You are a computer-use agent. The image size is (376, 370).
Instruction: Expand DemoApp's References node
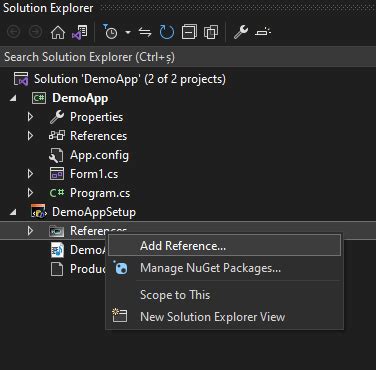pyautogui.click(x=30, y=136)
